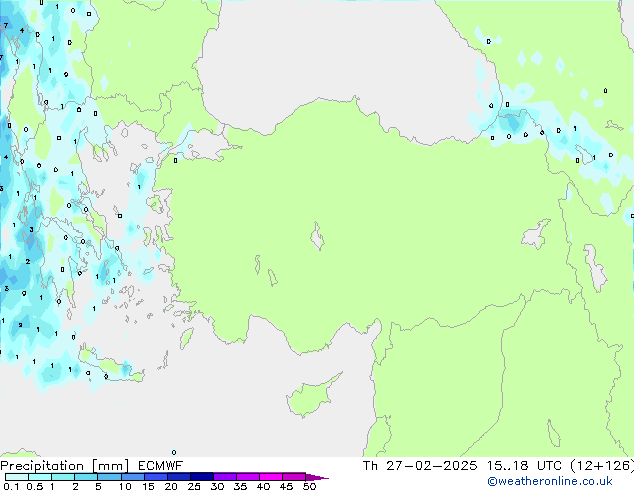Click the legend value label 0.1
Viewport: 634px width, 490px height.
coord(10,487)
